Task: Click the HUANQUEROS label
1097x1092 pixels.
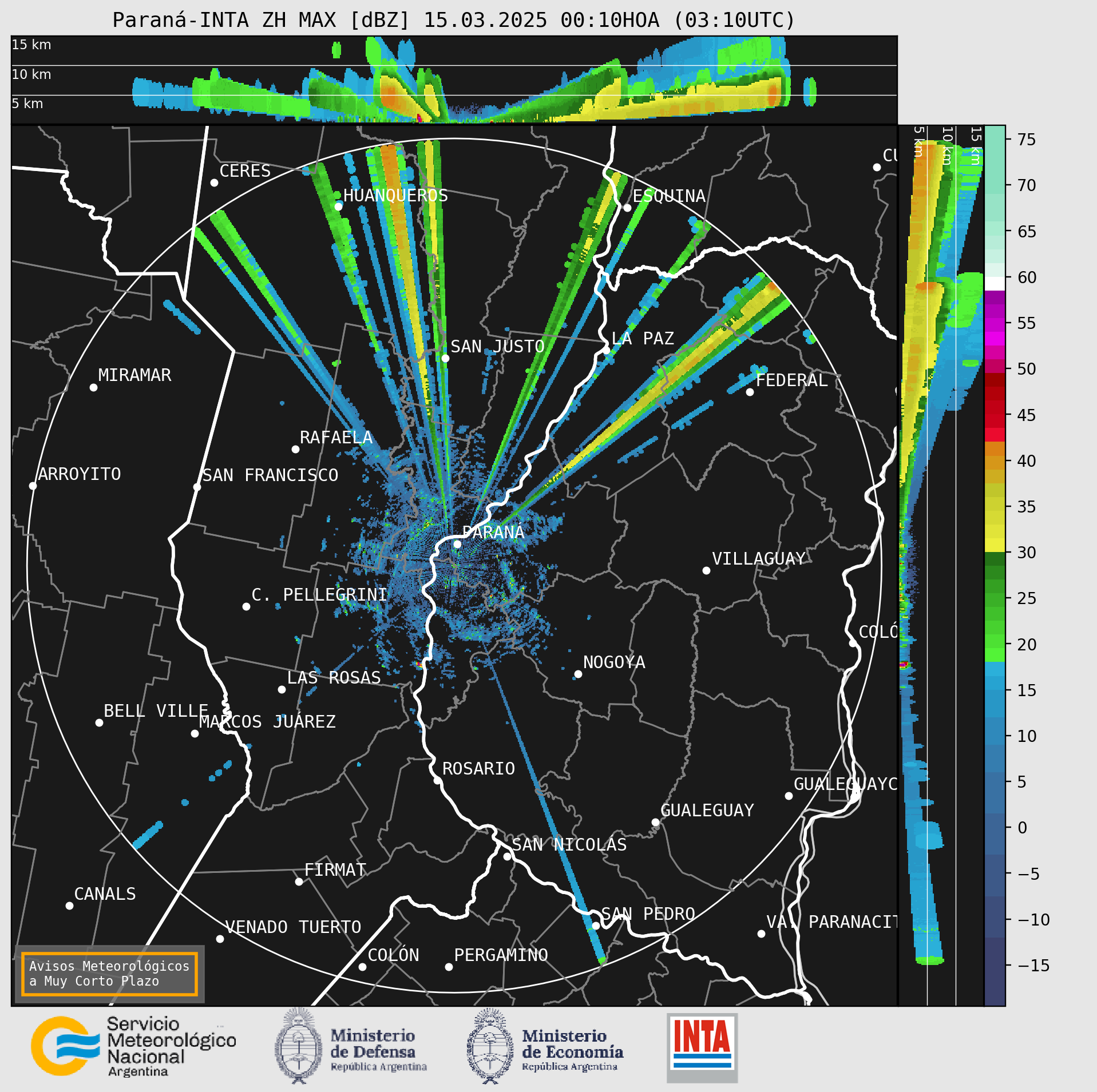Action: tap(395, 195)
